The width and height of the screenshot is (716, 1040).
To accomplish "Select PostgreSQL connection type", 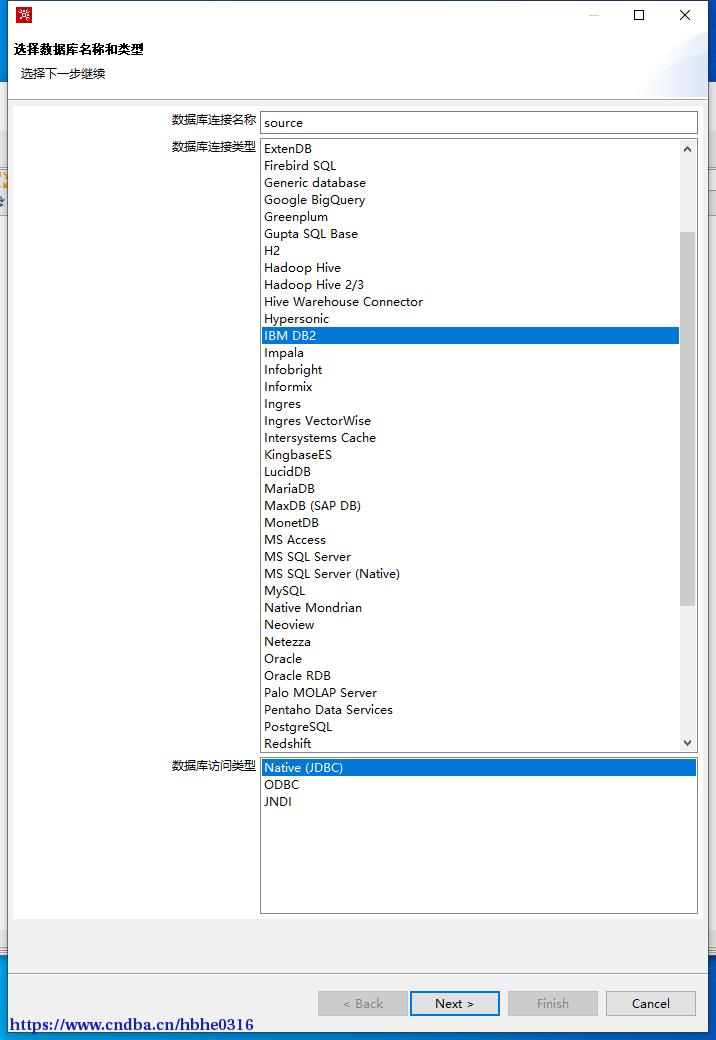I will (471, 727).
